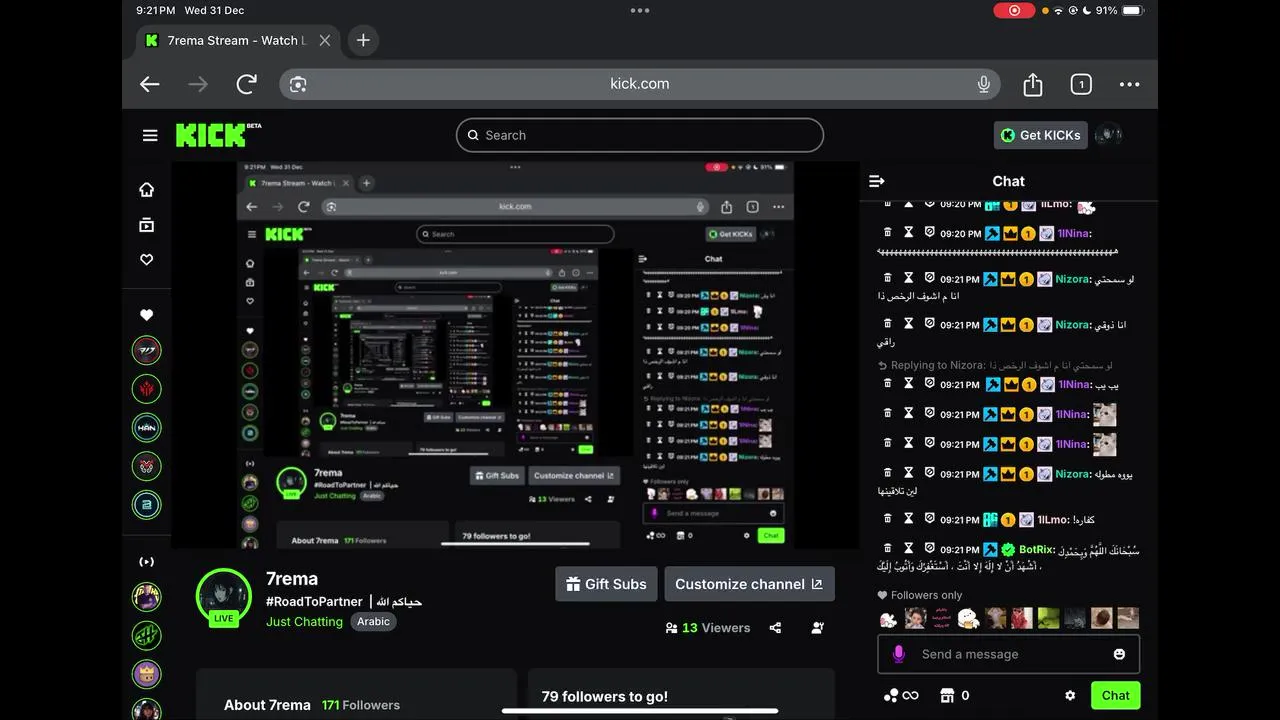Click the Arabic language tag
The height and width of the screenshot is (720, 1280).
[373, 621]
